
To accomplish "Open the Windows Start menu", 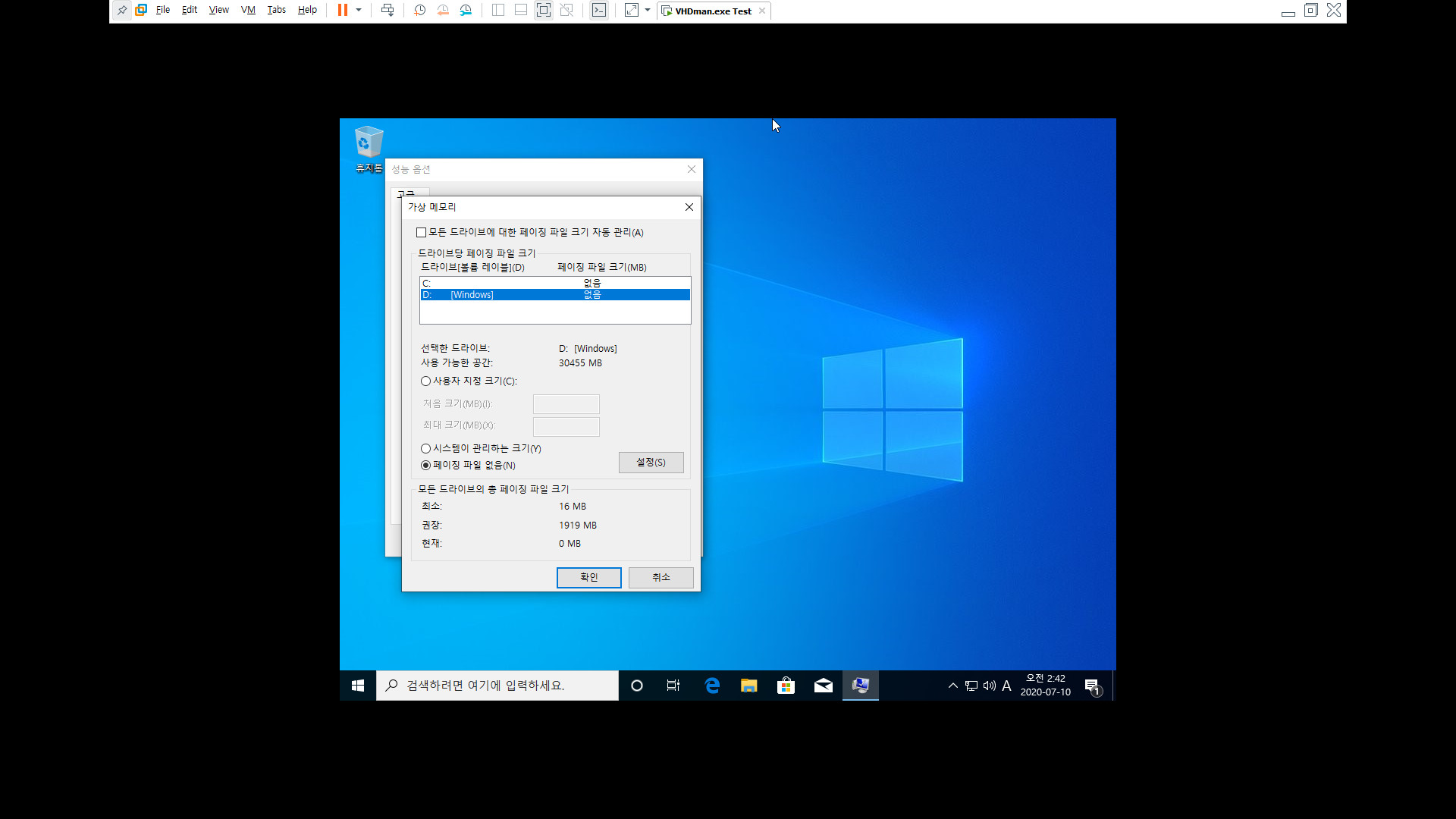I will pyautogui.click(x=358, y=686).
